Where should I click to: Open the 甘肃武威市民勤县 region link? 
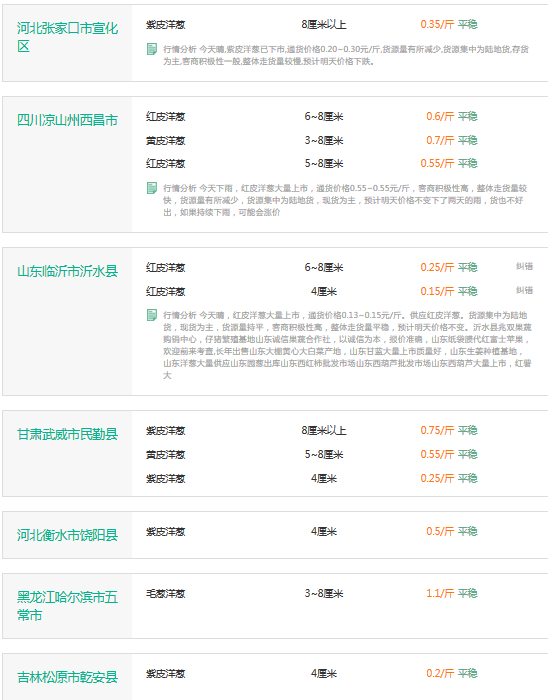(x=67, y=434)
